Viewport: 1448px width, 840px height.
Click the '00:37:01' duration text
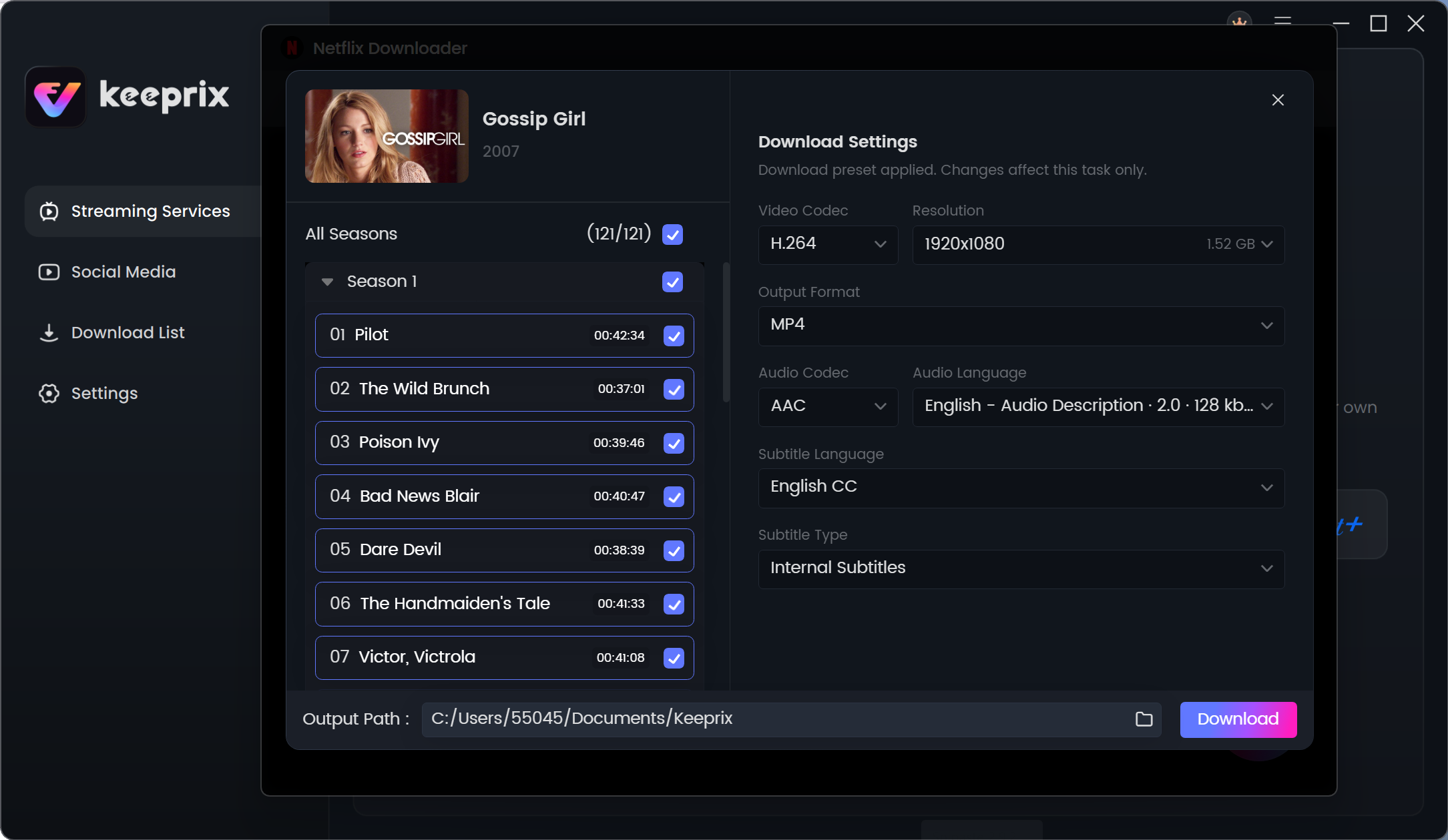click(x=621, y=389)
